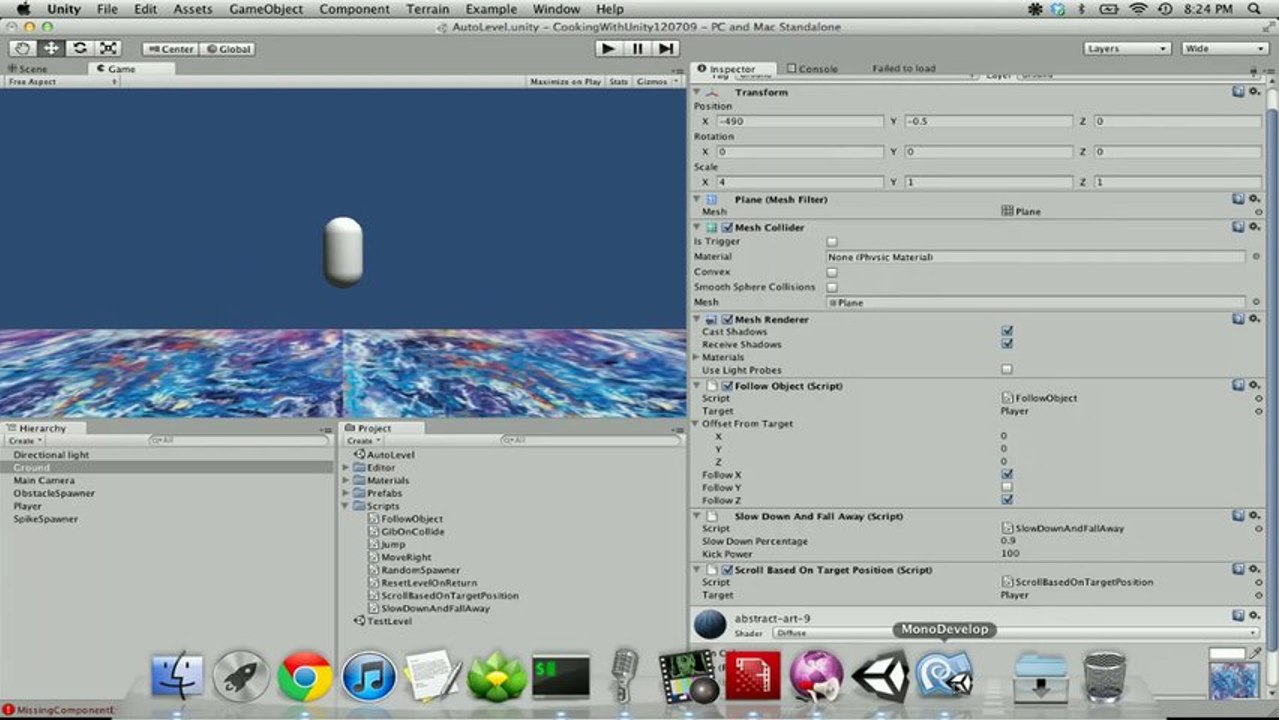Click the eyedropper icon beside the color field
Image resolution: width=1279 pixels, height=720 pixels.
click(x=1255, y=653)
